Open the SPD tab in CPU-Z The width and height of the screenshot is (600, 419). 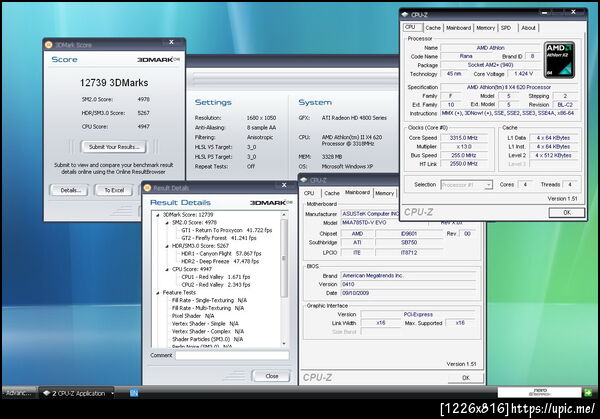(x=506, y=28)
